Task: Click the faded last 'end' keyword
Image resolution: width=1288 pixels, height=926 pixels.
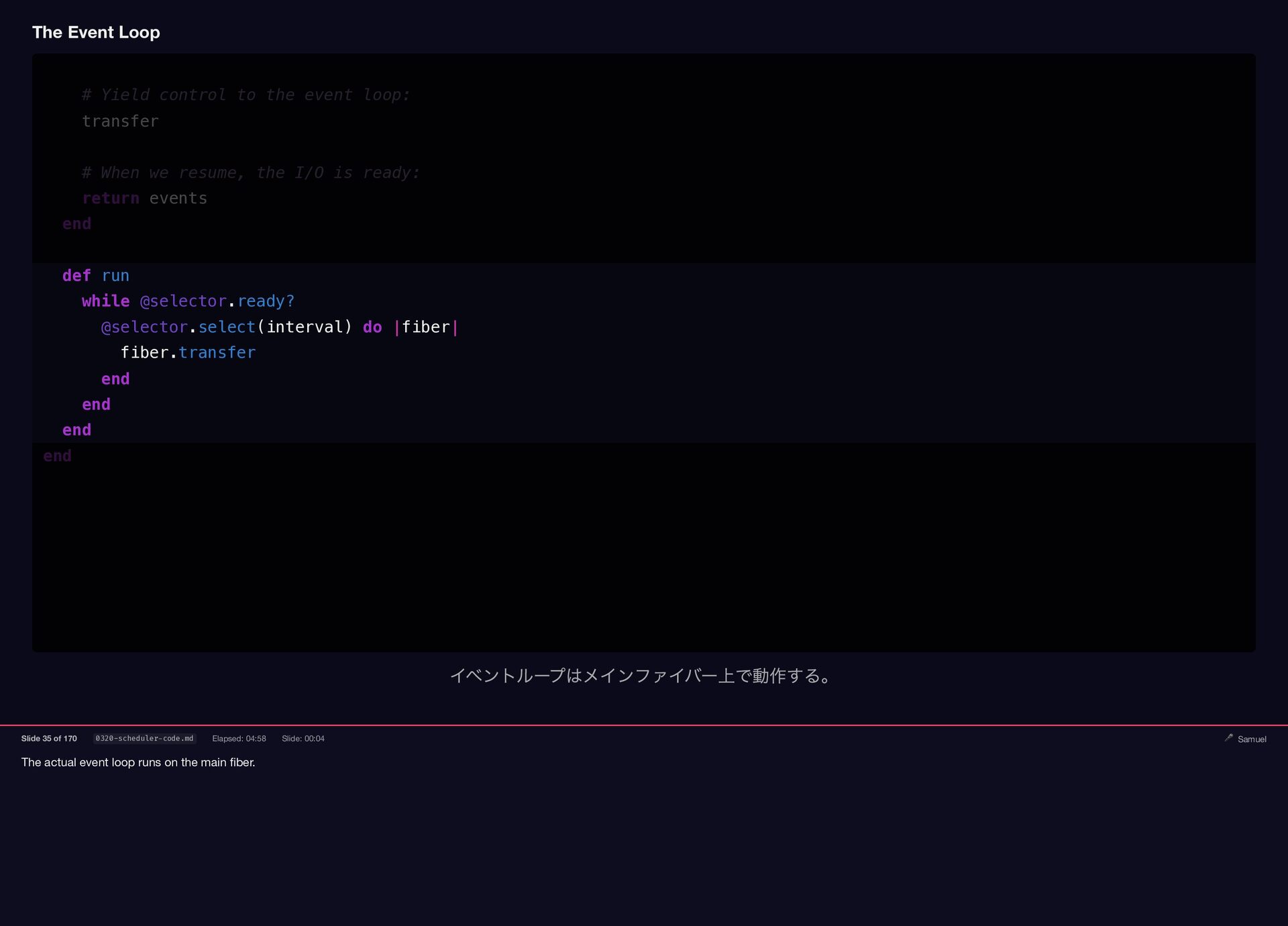Action: click(x=57, y=456)
